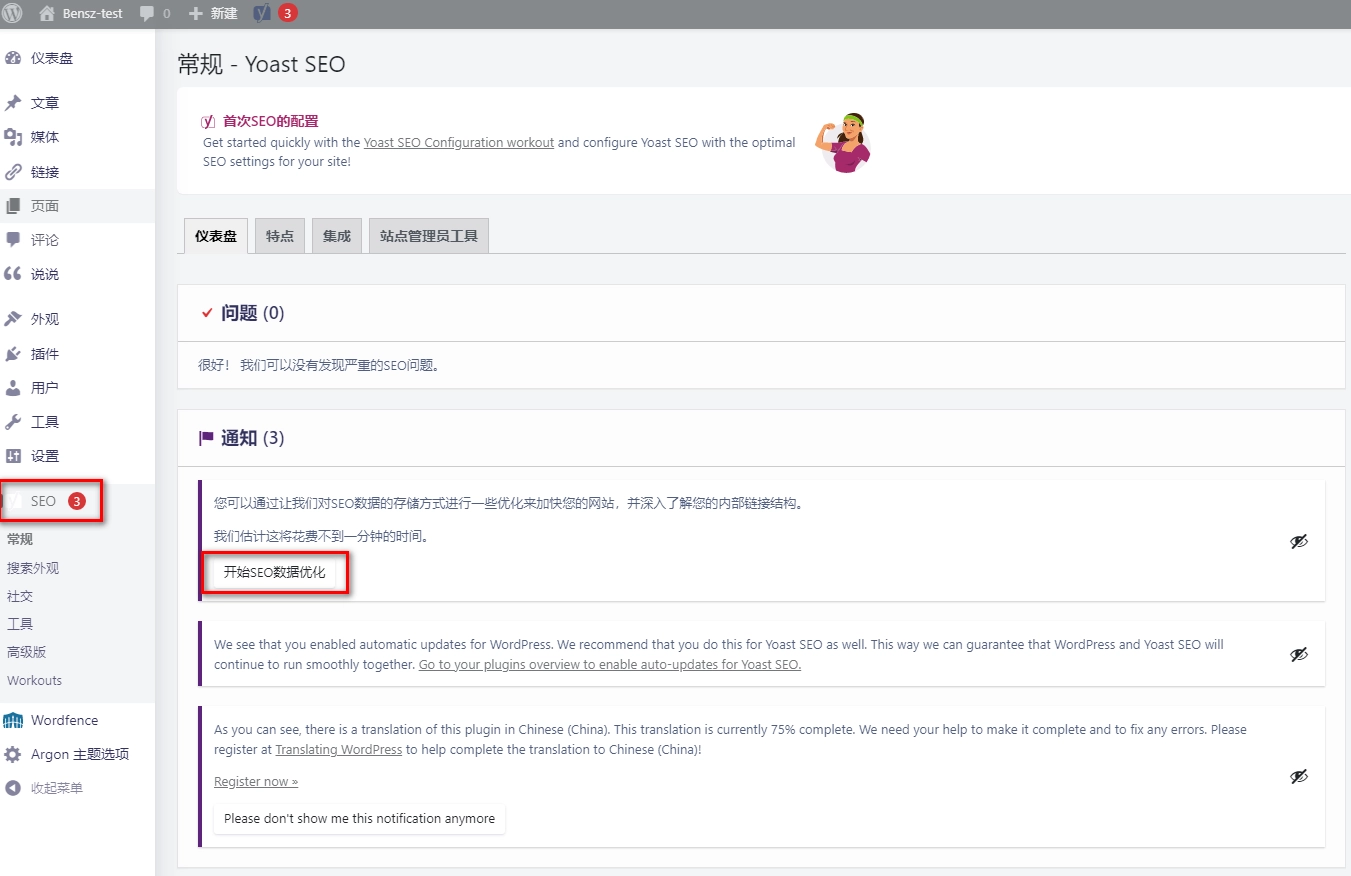Screen dimensions: 1351x876
Task: Click the Register now link
Action: (256, 782)
